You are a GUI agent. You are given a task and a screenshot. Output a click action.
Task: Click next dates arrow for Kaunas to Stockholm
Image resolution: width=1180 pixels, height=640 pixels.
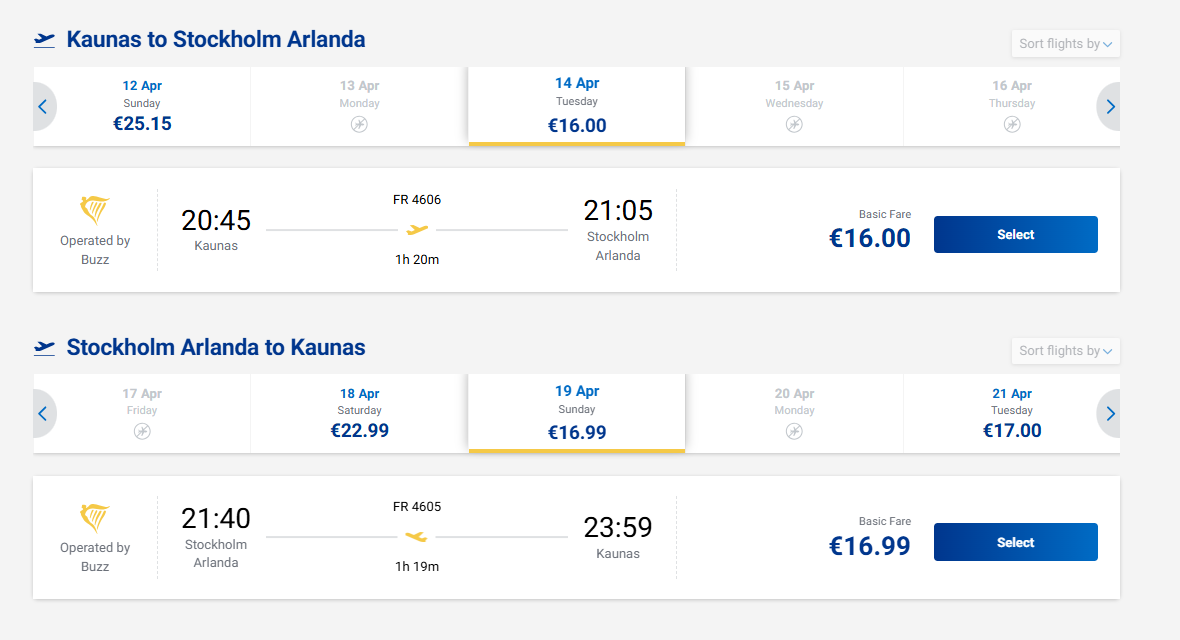click(x=1110, y=107)
